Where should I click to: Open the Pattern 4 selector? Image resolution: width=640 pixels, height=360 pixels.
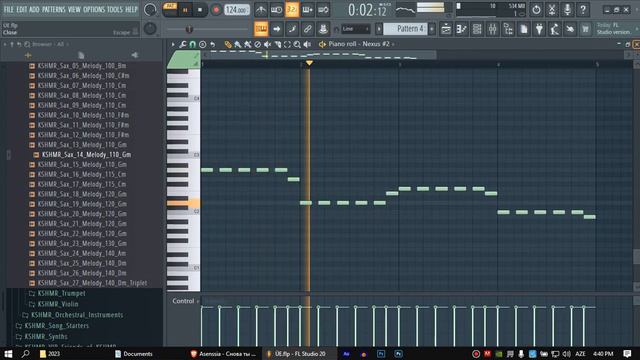406,29
